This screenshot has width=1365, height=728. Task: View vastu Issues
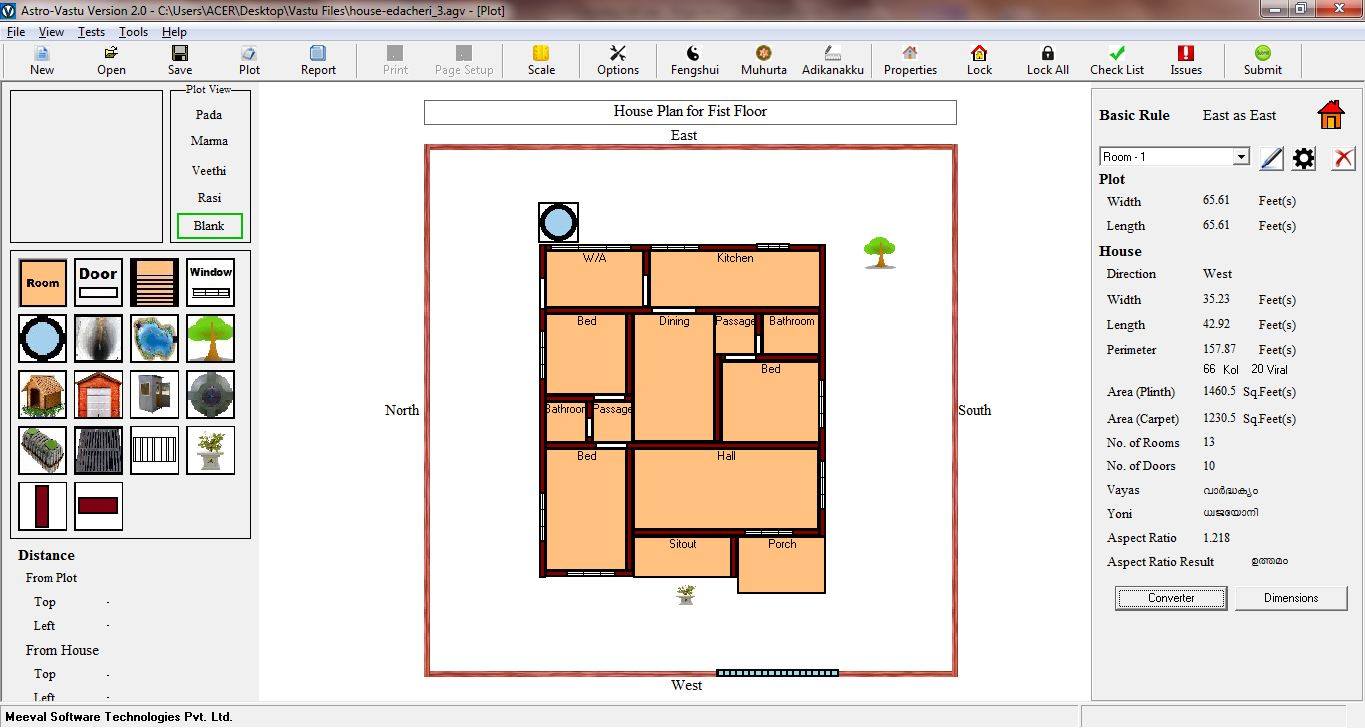(1186, 59)
